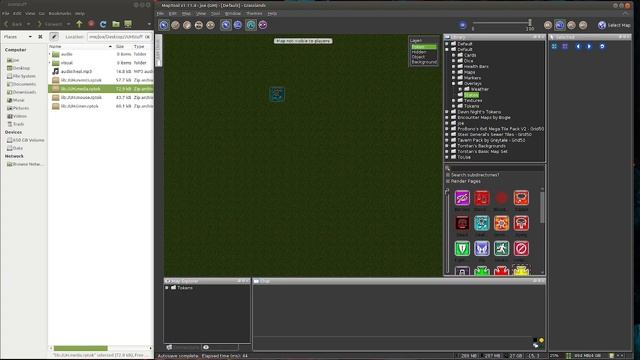Toggle location edit pencil button in file manager
The width and height of the screenshot is (640, 360).
click(x=54, y=37)
